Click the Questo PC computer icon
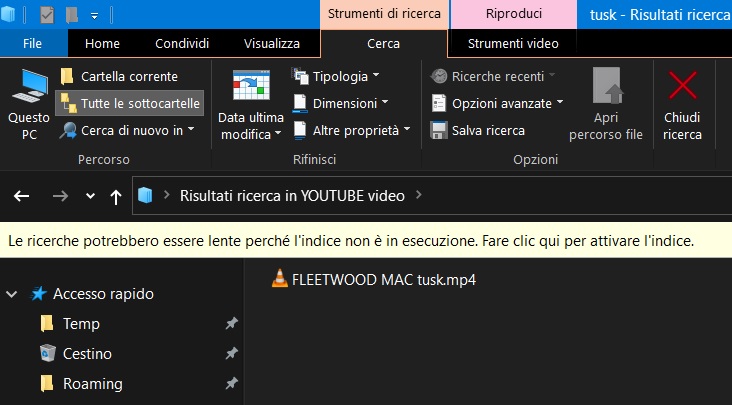The width and height of the screenshot is (732, 405). [30, 86]
